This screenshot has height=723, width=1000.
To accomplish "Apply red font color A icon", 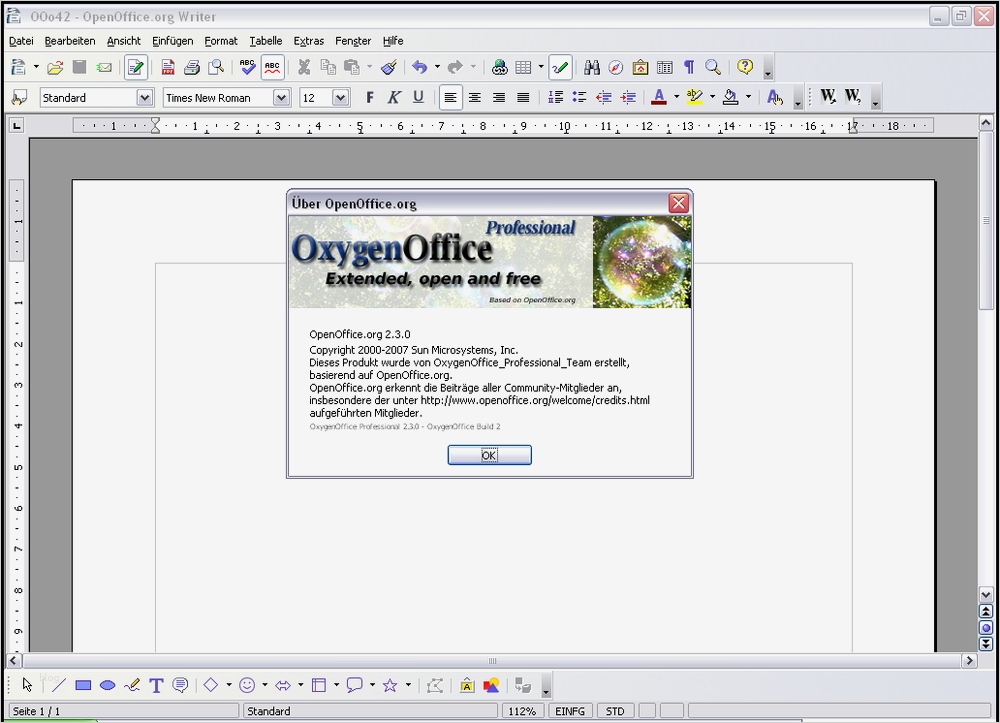I will coord(659,98).
